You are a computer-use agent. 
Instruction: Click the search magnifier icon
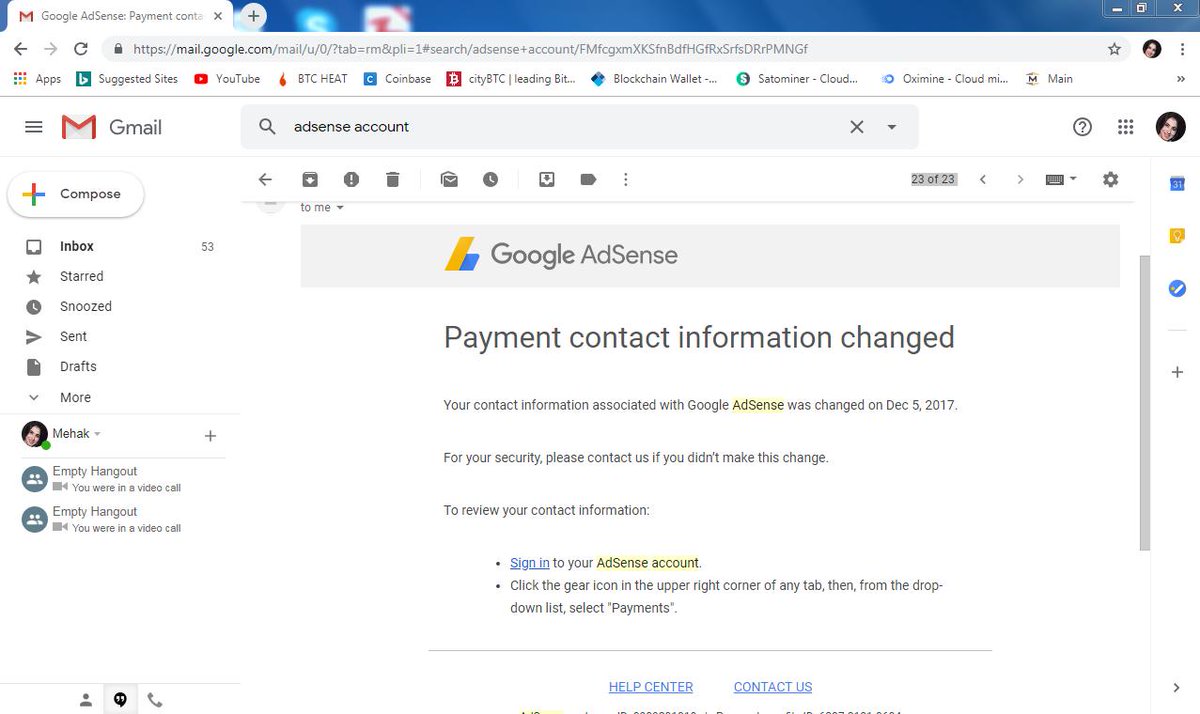point(267,127)
